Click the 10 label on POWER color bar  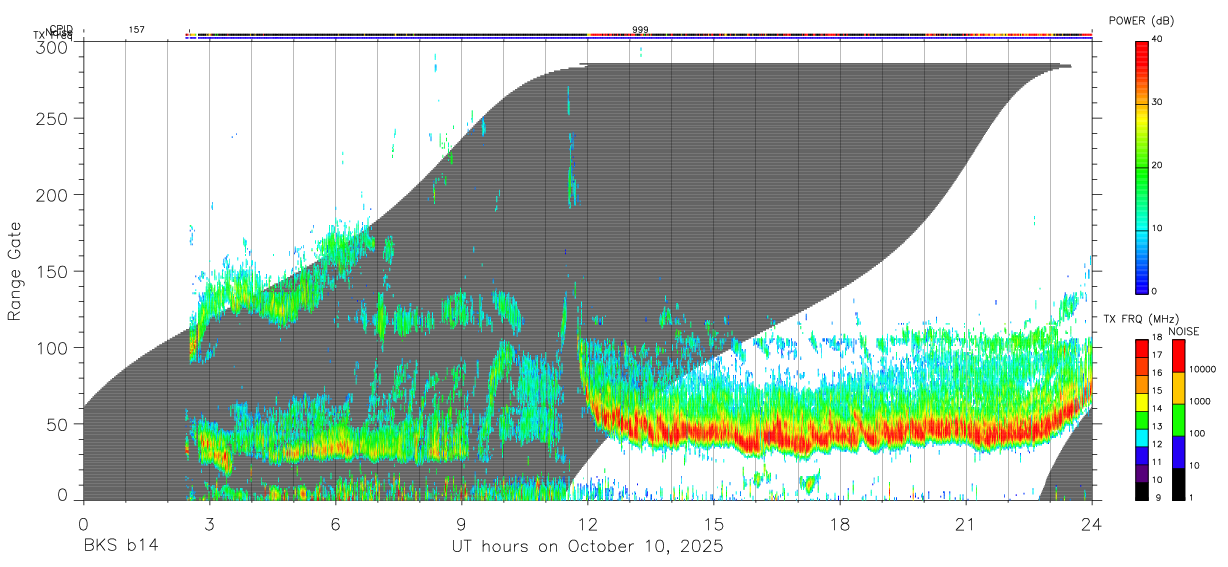1158,229
